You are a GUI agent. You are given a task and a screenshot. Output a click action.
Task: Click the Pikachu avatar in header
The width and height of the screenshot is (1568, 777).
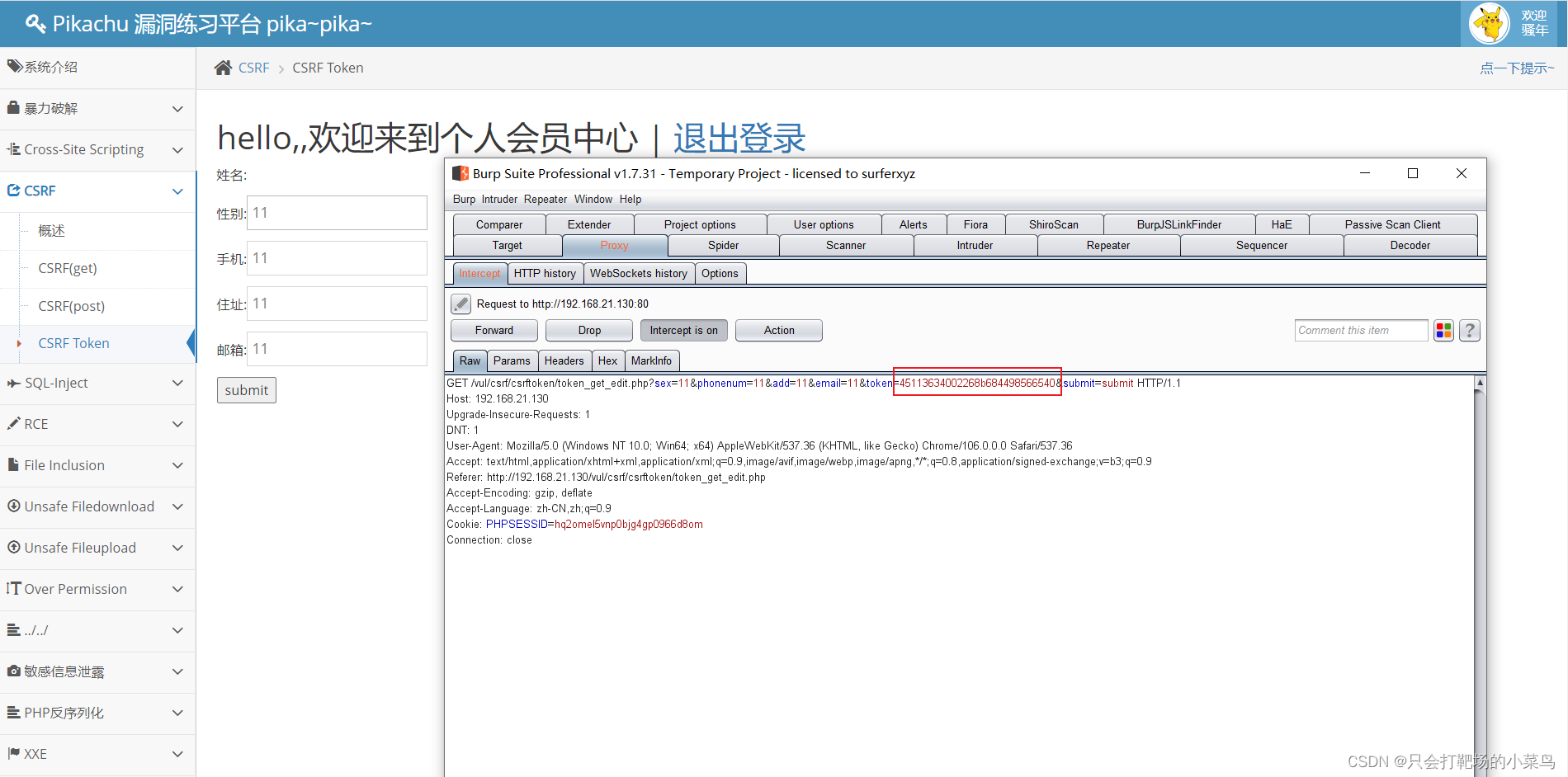tap(1490, 23)
